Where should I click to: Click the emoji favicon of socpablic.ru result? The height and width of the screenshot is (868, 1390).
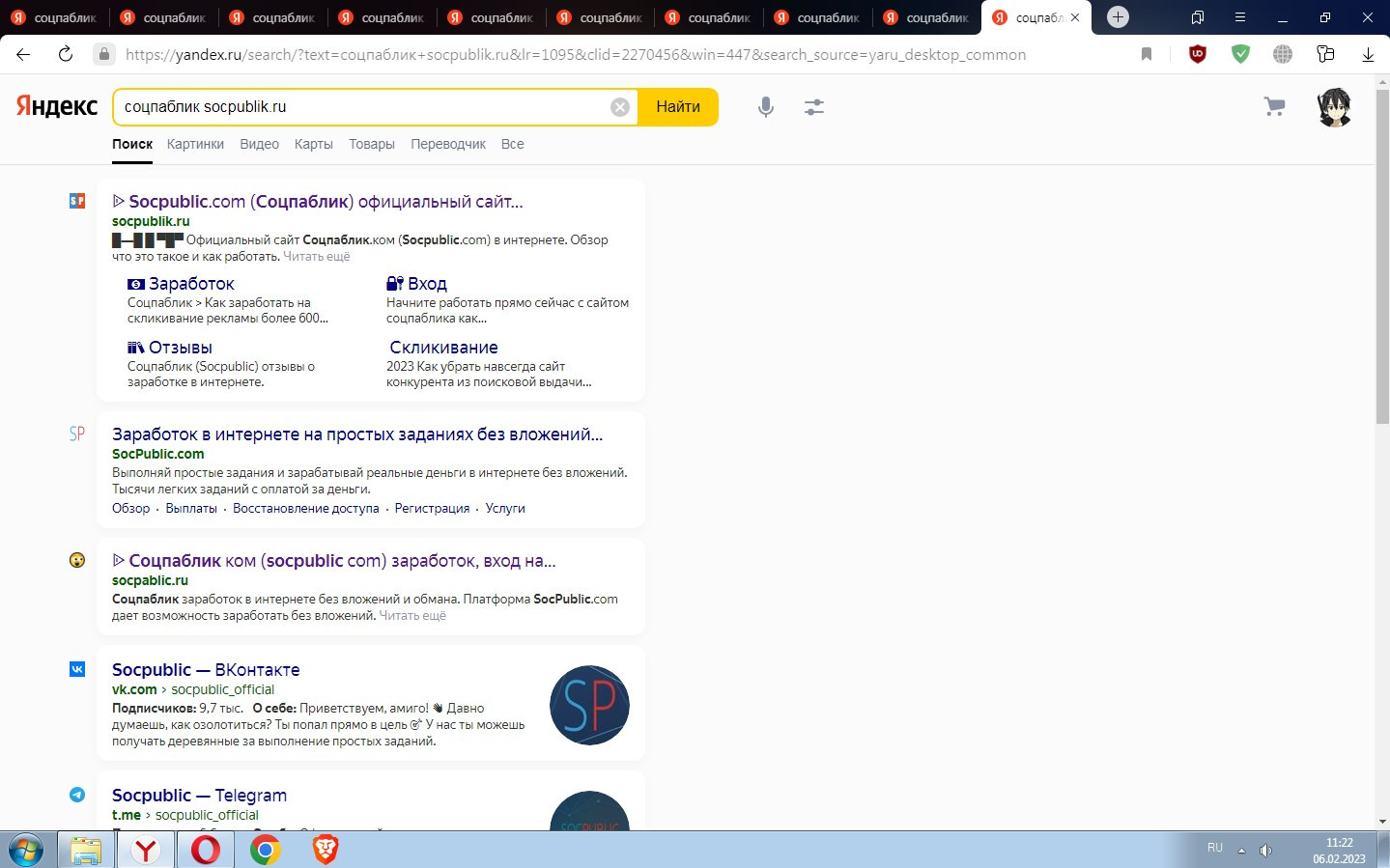tap(77, 560)
